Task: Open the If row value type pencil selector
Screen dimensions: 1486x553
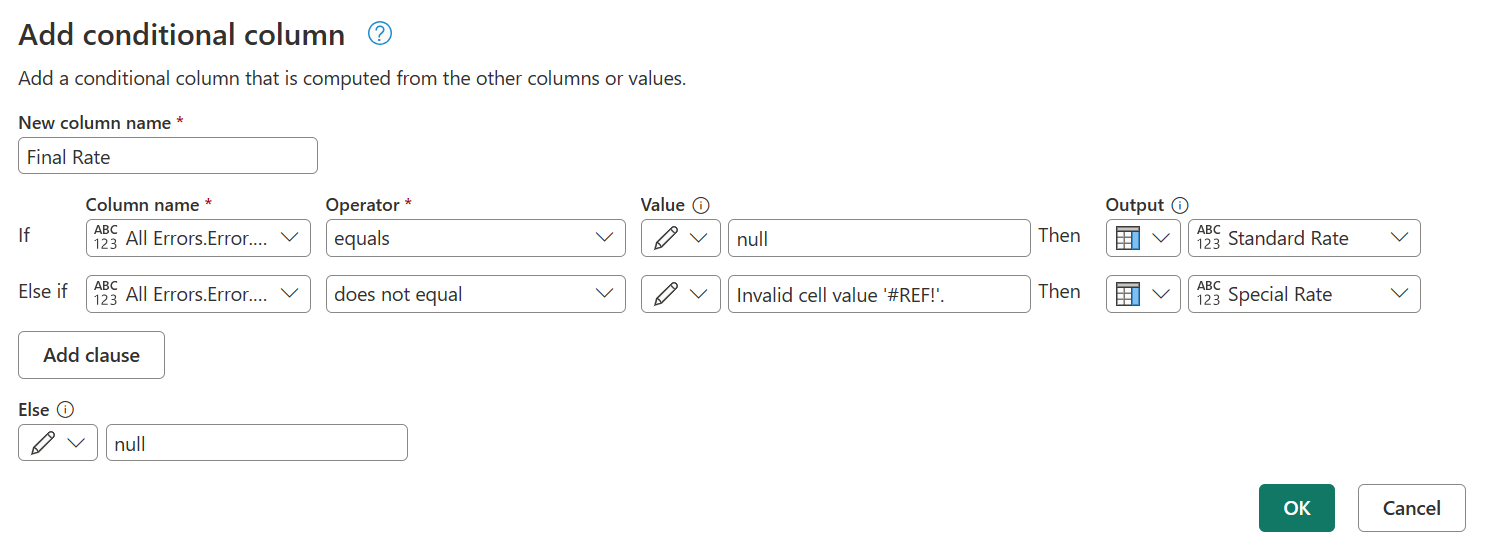Action: (x=680, y=238)
